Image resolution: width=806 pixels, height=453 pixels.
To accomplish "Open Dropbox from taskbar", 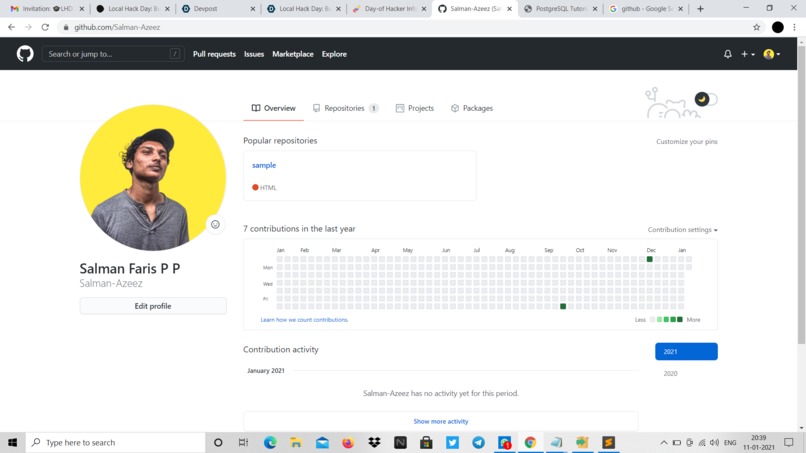I will (374, 442).
